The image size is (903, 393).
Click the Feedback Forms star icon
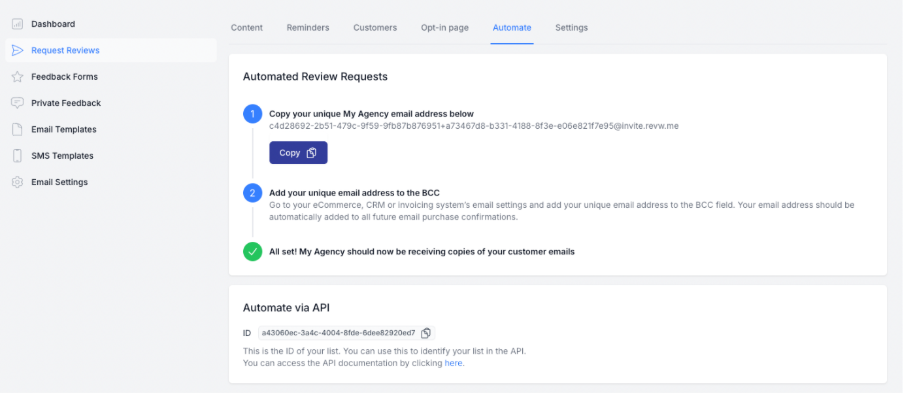[x=17, y=77]
